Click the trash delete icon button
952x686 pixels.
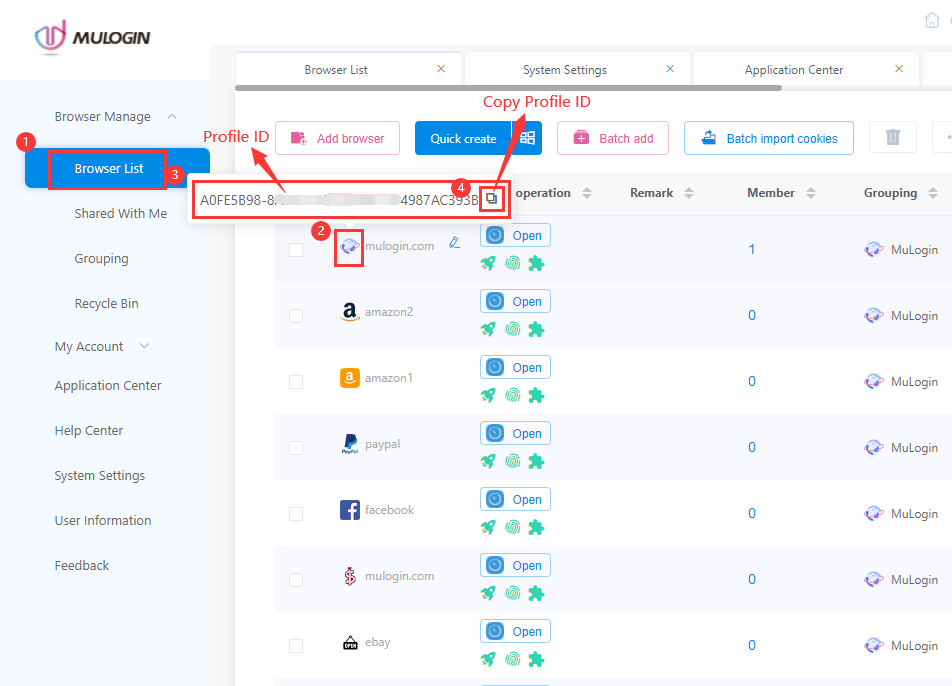pos(892,137)
